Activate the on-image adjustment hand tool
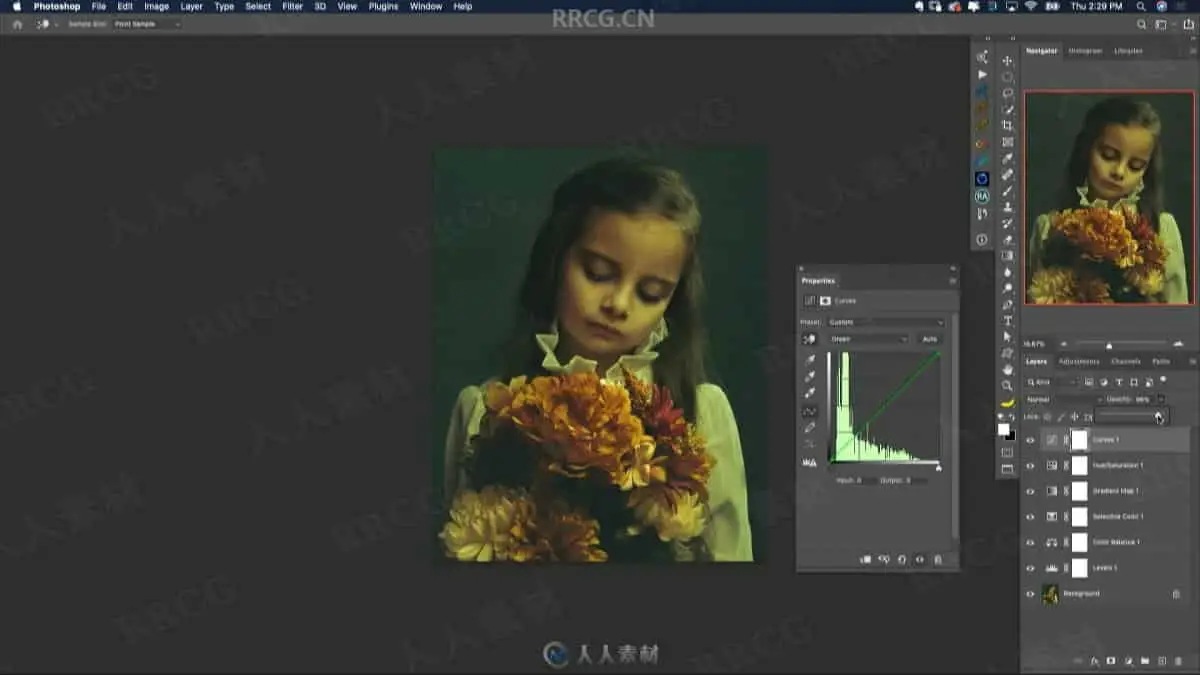 pyautogui.click(x=810, y=339)
